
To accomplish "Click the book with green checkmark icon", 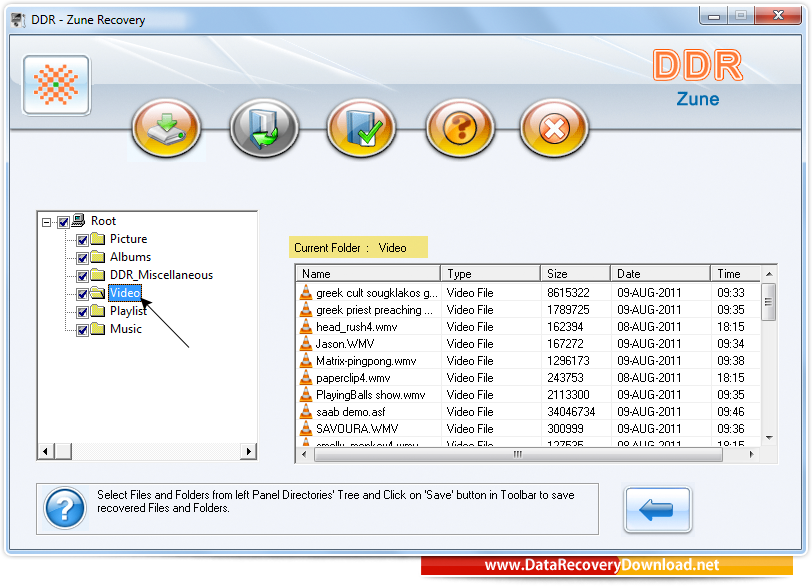I will [x=361, y=128].
